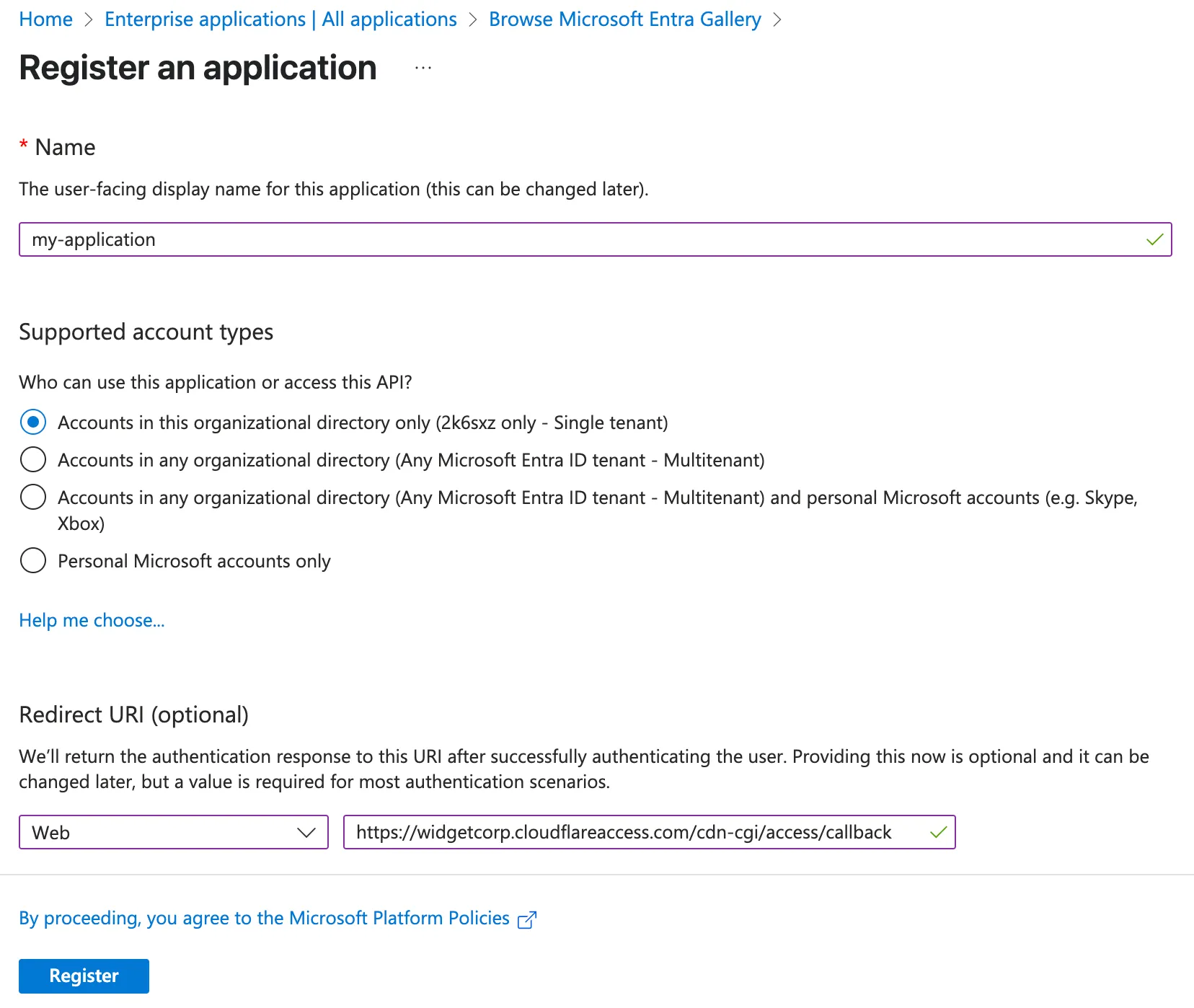Click the Register button
Screen dimensions: 1194x1008
84,976
